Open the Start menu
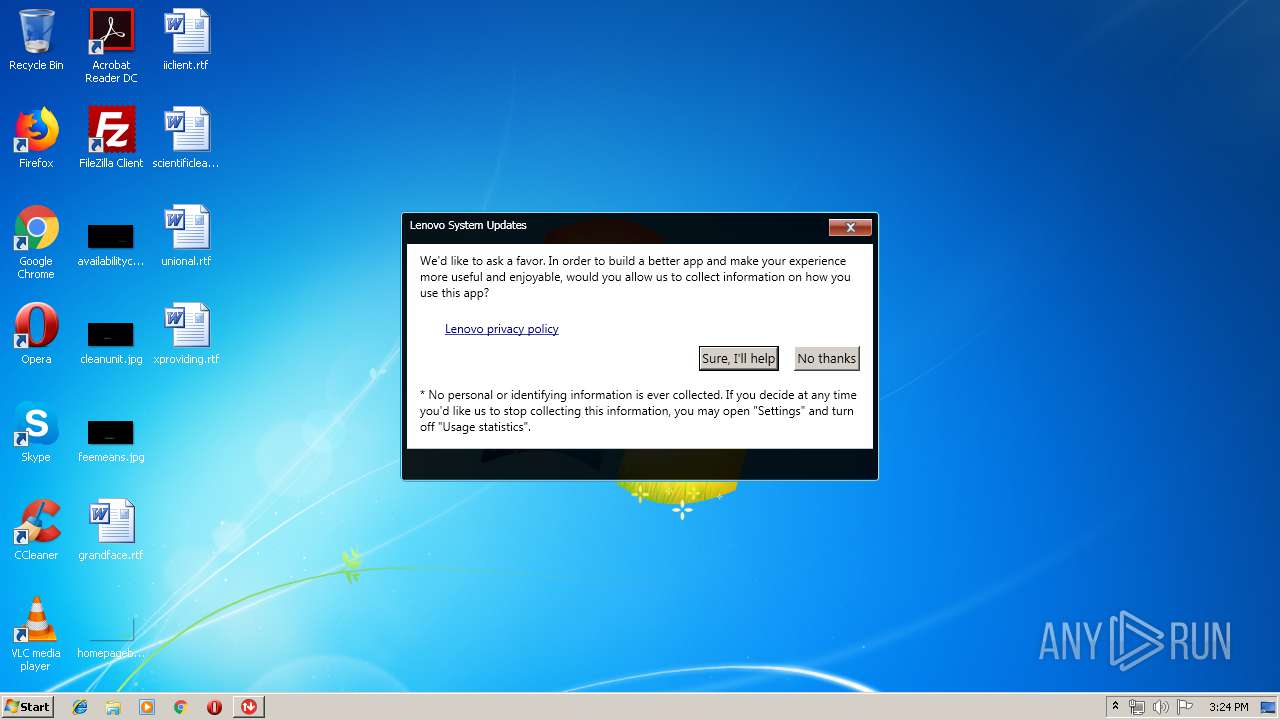1280x720 pixels. coord(28,707)
